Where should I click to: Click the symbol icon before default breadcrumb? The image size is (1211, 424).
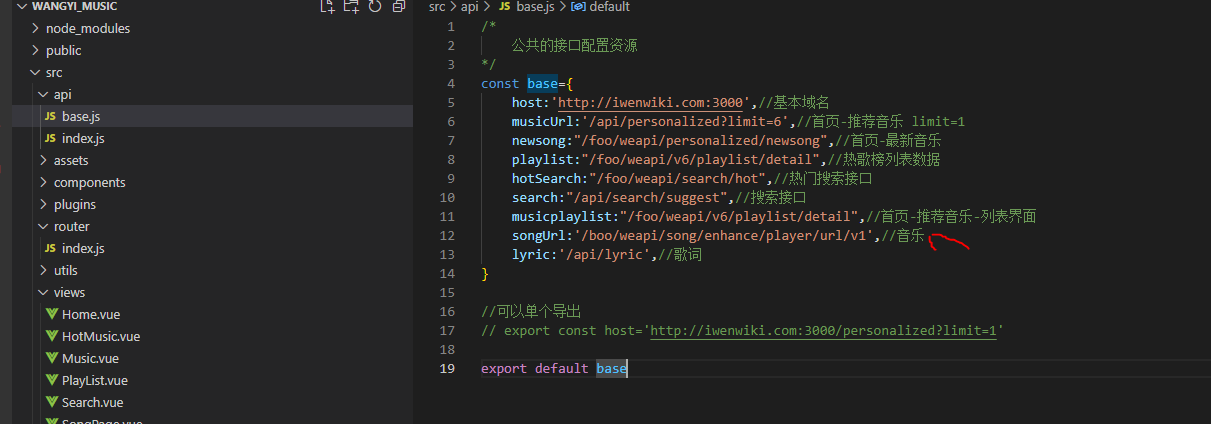point(579,7)
